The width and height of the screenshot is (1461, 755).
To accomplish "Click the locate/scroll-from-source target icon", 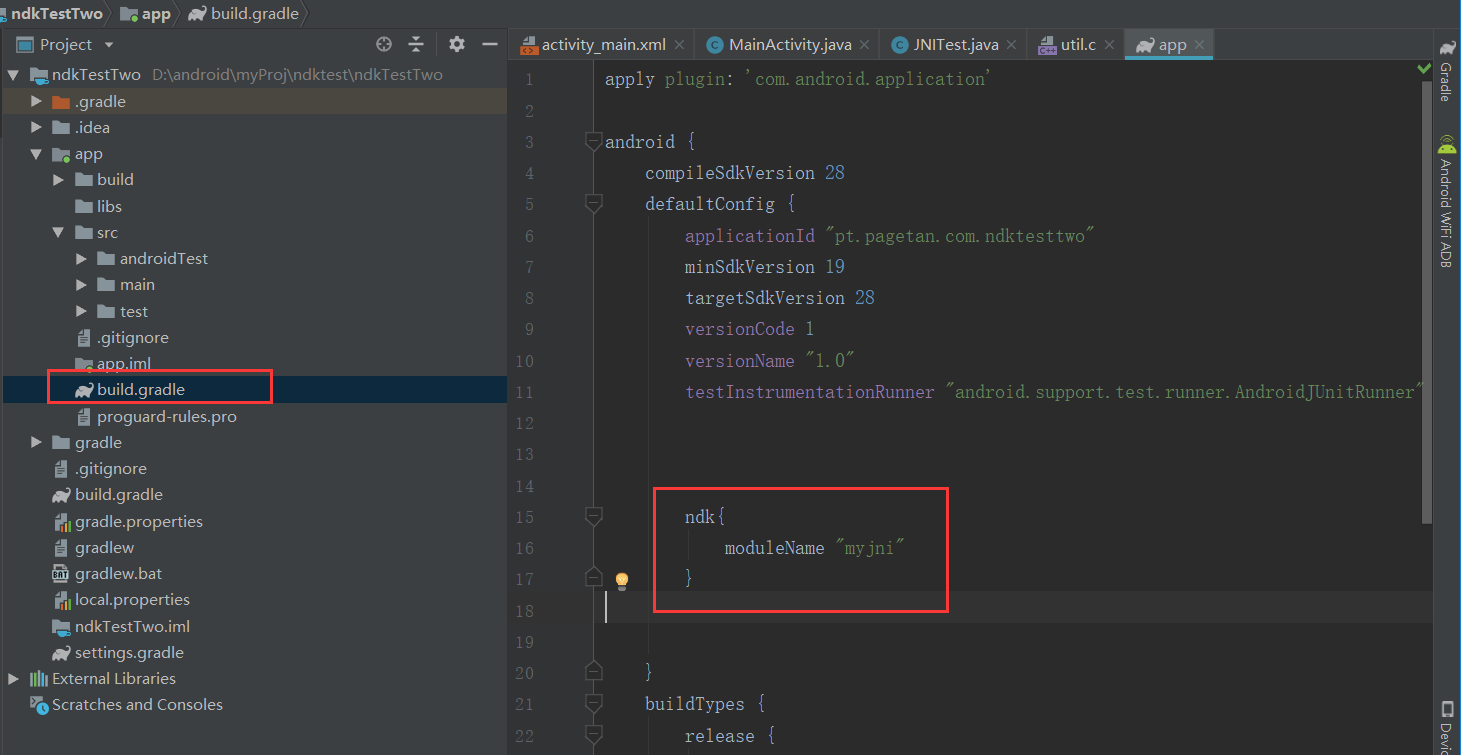I will pyautogui.click(x=384, y=44).
